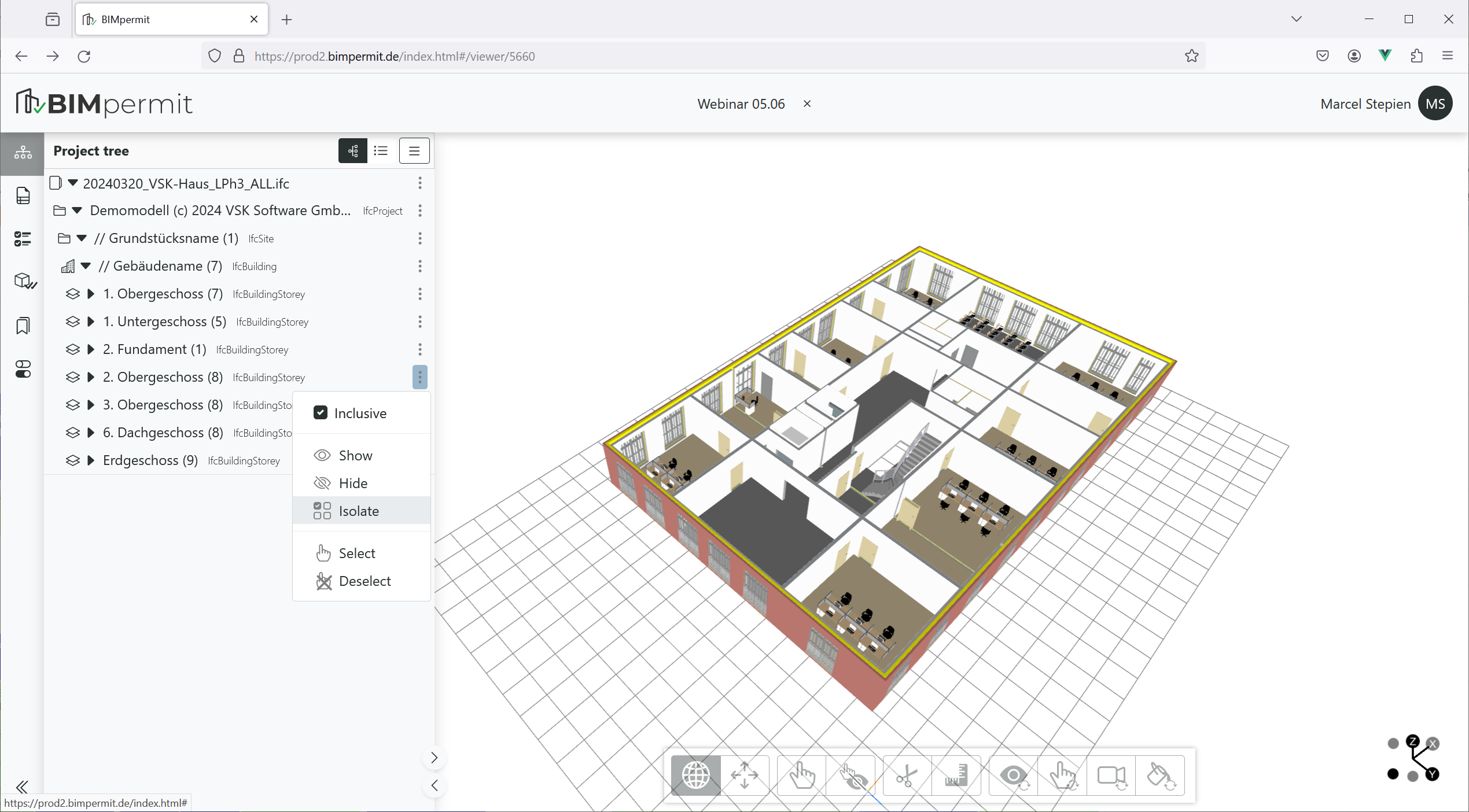This screenshot has height=812, width=1469.
Task: Tick the checkbox beside the IFC file
Action: point(56,183)
